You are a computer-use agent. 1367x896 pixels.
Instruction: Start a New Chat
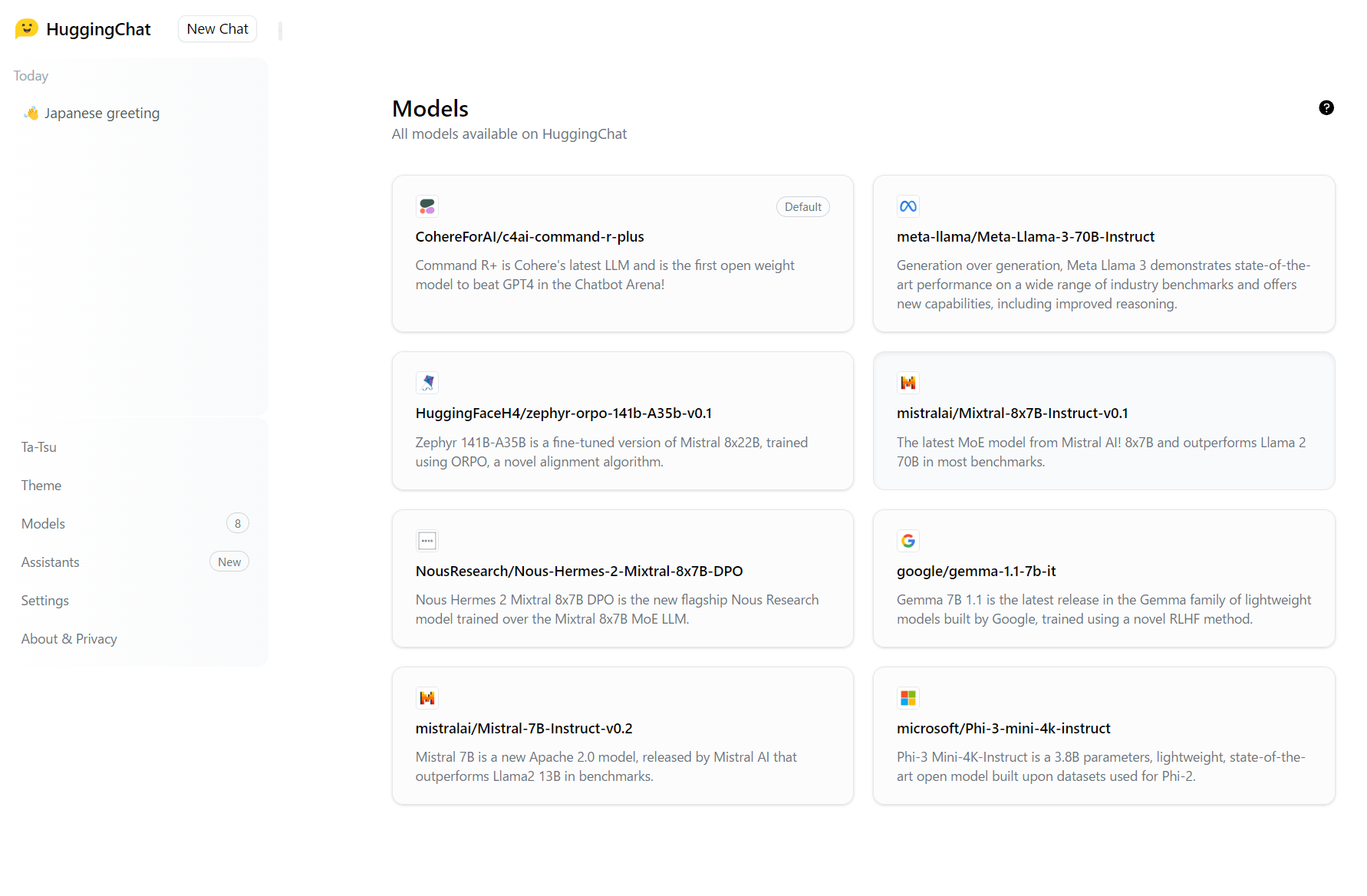pos(217,28)
